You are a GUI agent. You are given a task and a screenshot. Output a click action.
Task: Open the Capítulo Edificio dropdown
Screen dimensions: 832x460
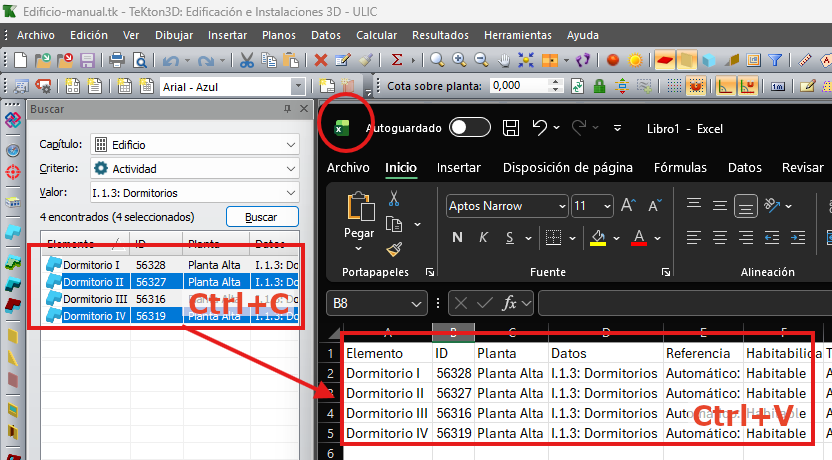click(x=195, y=145)
